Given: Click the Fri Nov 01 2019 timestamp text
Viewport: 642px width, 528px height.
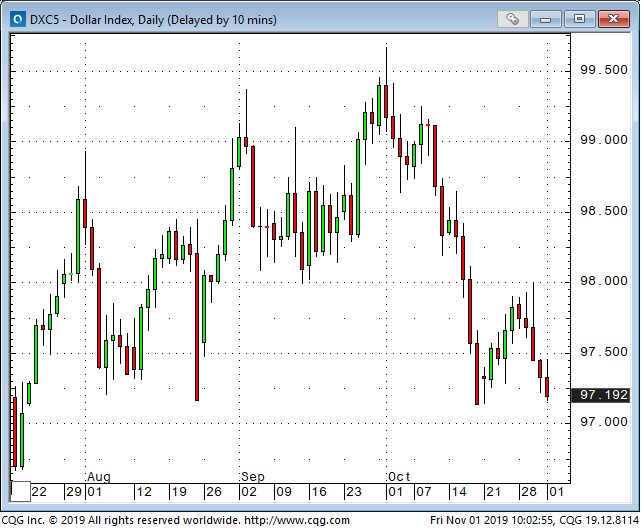Looking at the screenshot, I should 492,521.
